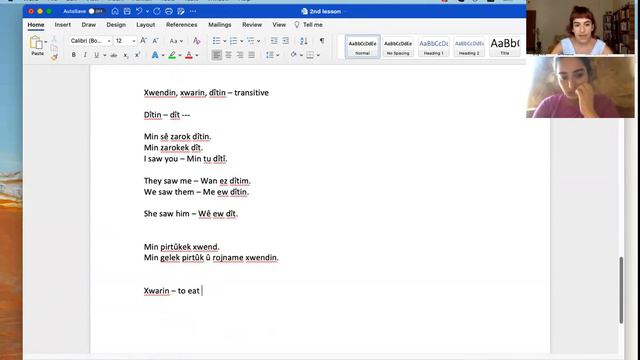
Task: Apply the Heading 2 style
Action: point(469,47)
